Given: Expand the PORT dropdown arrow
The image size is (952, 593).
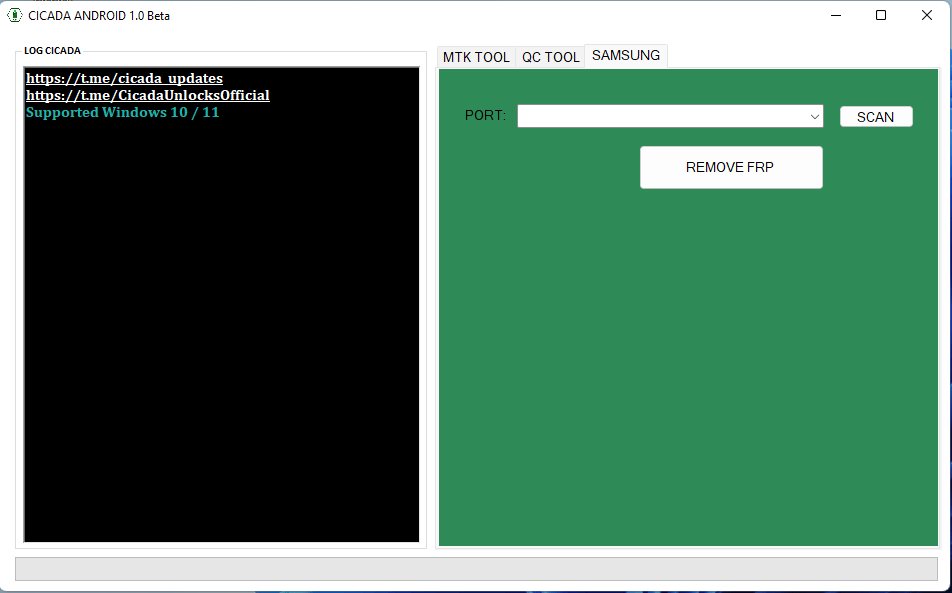Looking at the screenshot, I should click(x=814, y=117).
